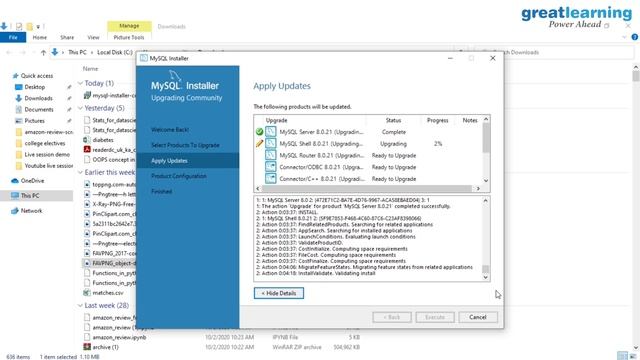640x360 pixels.
Task: Click the diabetes Excel file icon
Action: pos(87,140)
